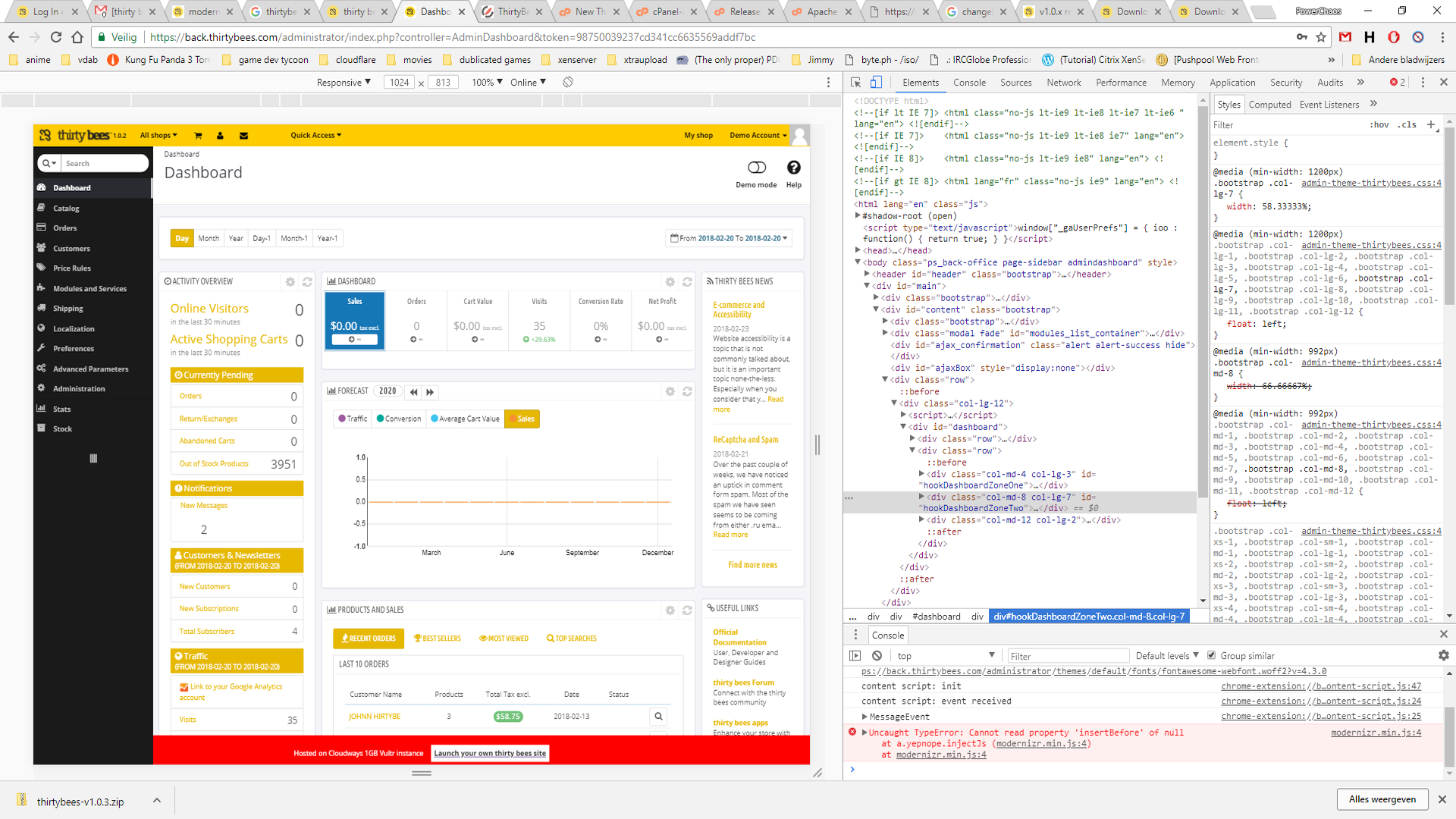
Task: Click forecast next year arrows icon
Action: click(430, 392)
